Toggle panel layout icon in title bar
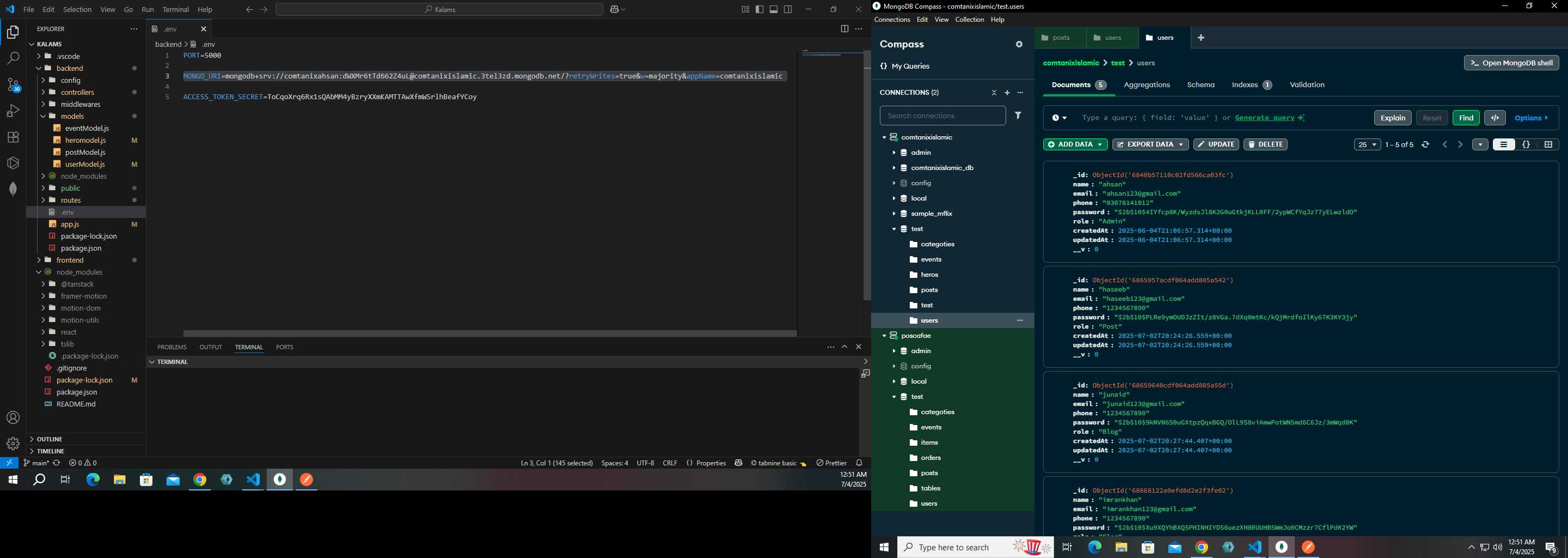 coord(774,9)
